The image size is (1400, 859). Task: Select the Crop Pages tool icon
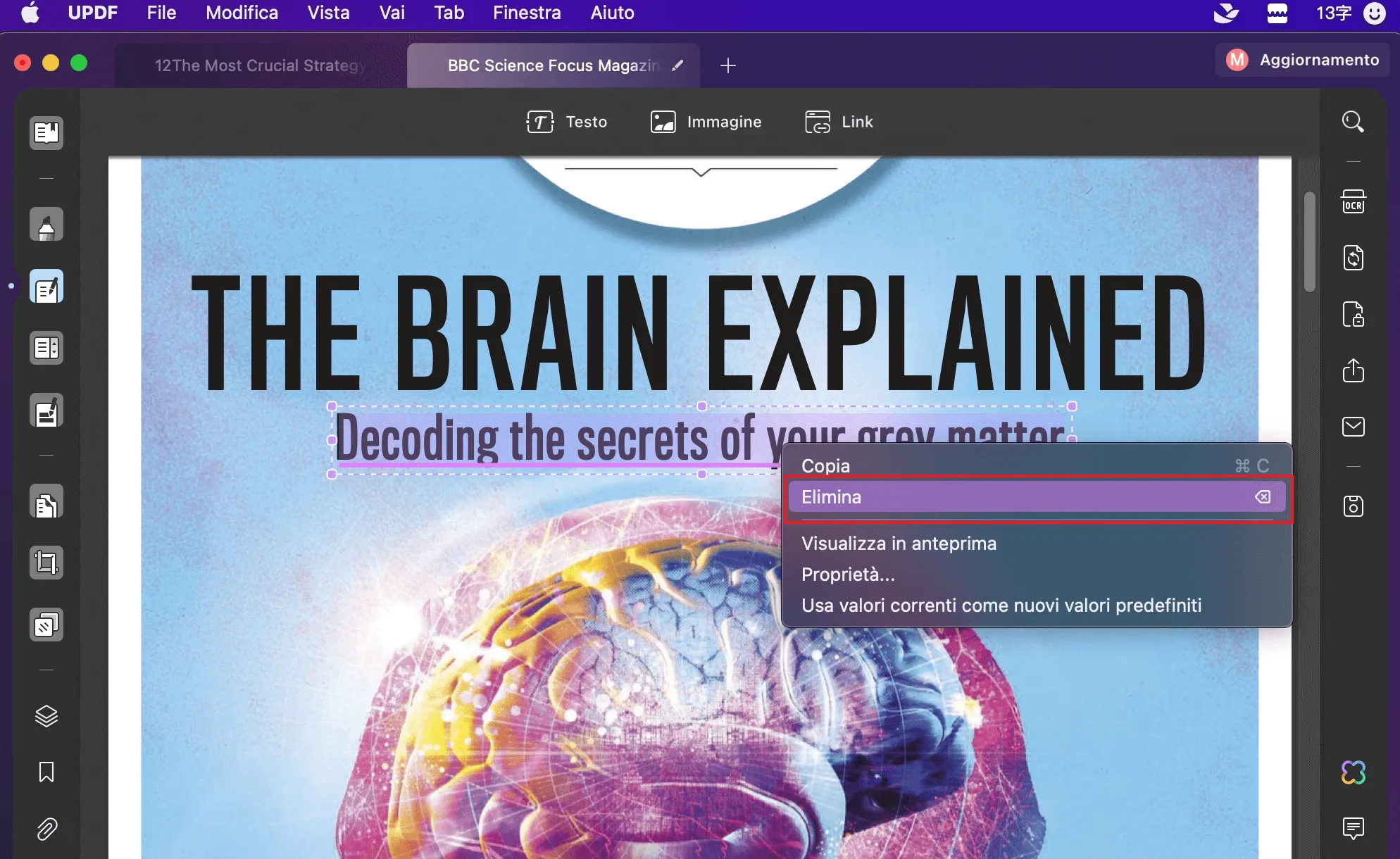coord(46,563)
